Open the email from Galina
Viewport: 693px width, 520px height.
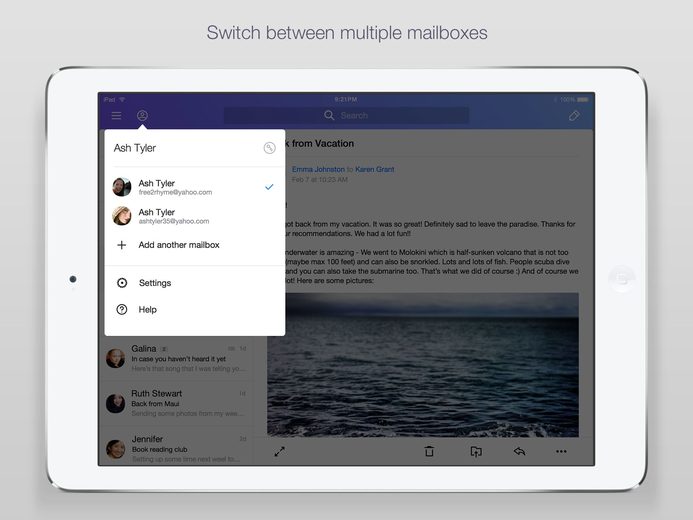click(x=176, y=358)
